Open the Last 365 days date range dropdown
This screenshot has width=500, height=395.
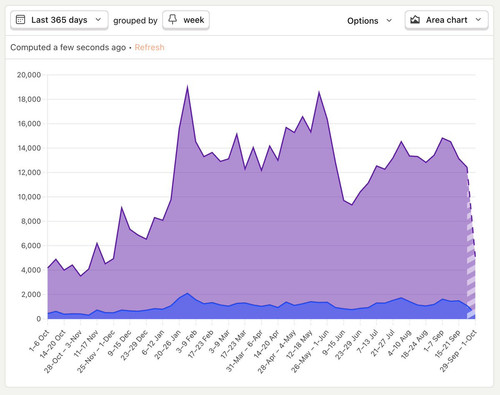coord(59,20)
